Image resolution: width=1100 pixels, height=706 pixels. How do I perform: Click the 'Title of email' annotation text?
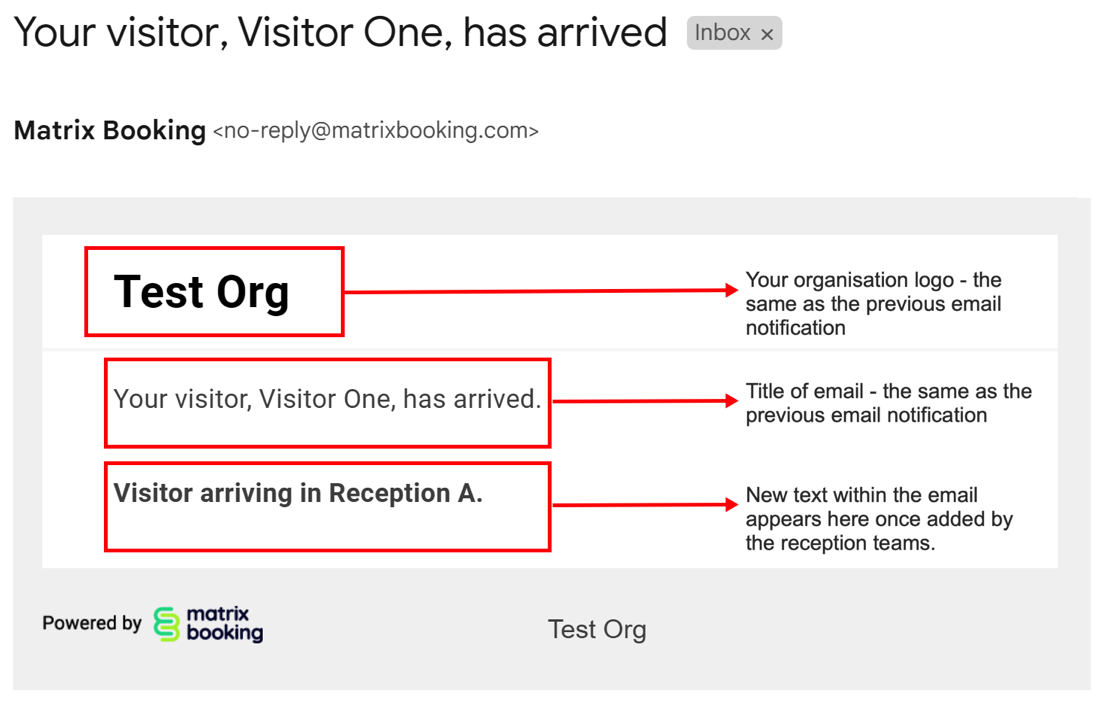[x=888, y=403]
